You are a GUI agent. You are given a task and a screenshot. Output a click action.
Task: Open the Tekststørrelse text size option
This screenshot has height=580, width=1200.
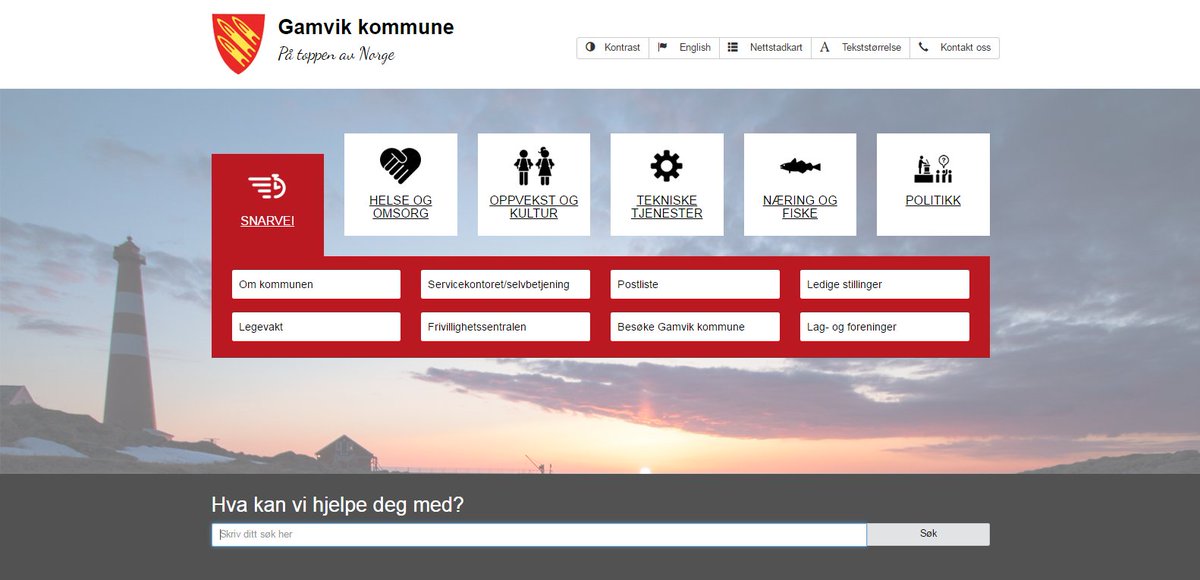coord(871,47)
